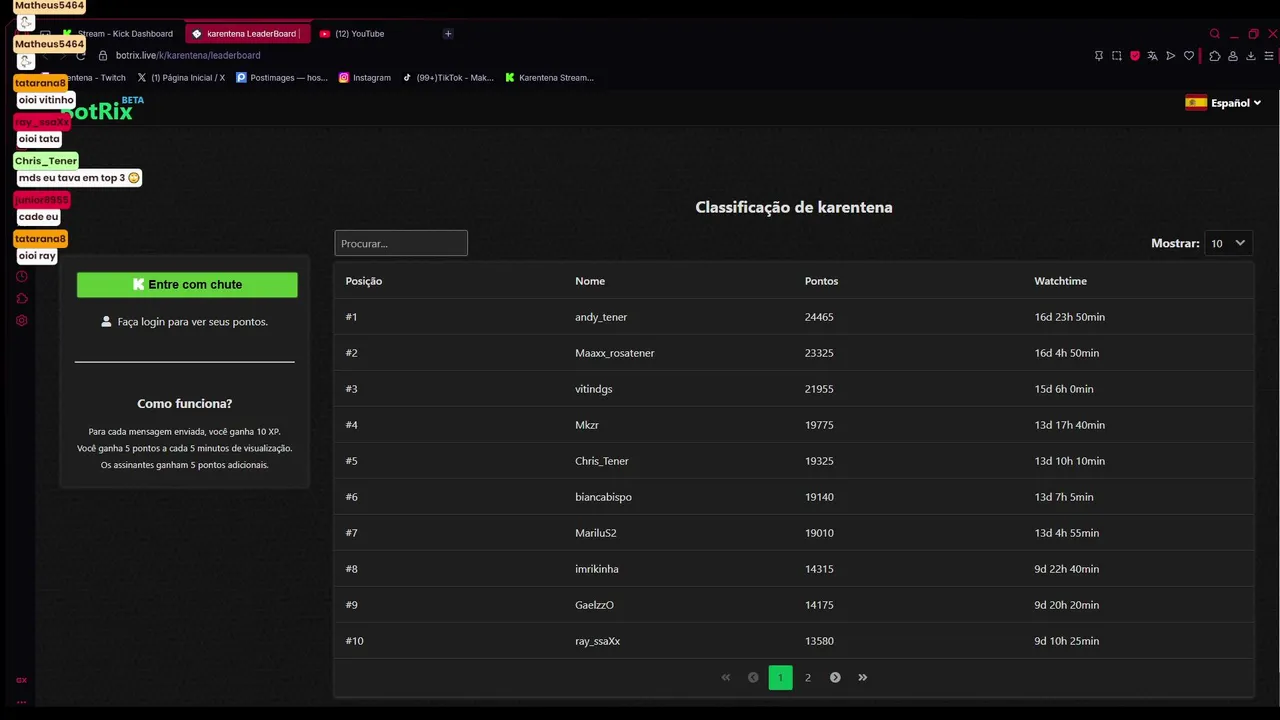
Task: Jump to last page double arrow
Action: click(863, 677)
